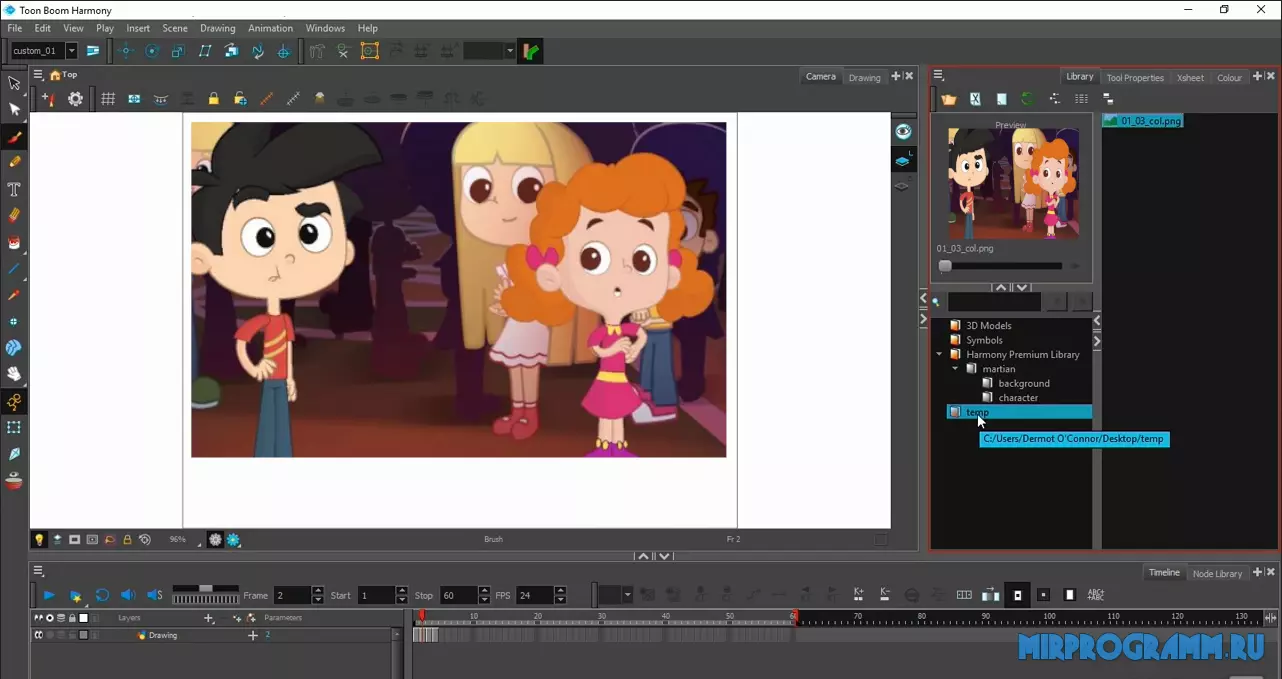Toggle visibility of the Drawing layer
This screenshot has height=679, width=1282.
click(x=39, y=635)
